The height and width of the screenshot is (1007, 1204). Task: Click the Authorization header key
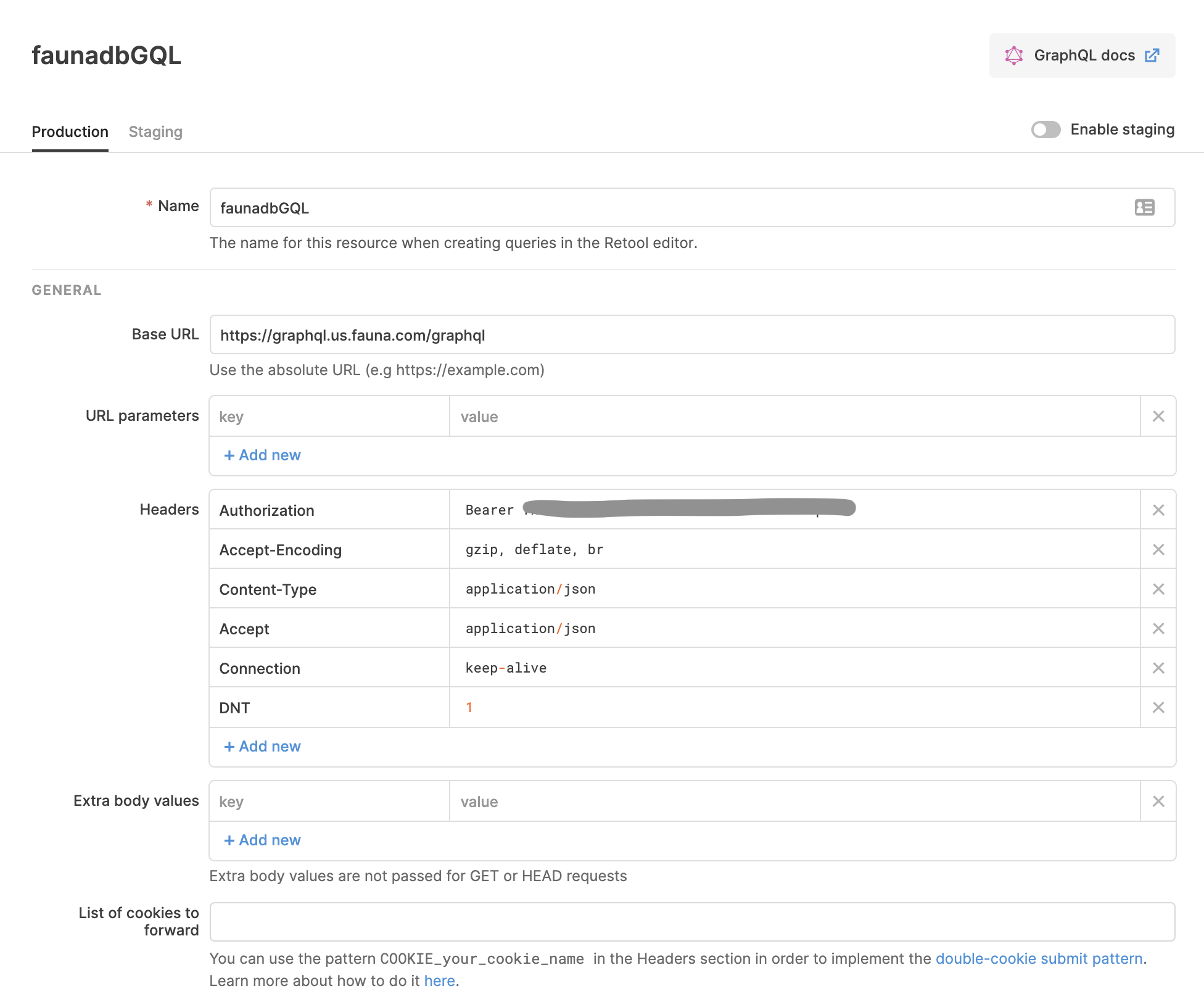point(329,510)
